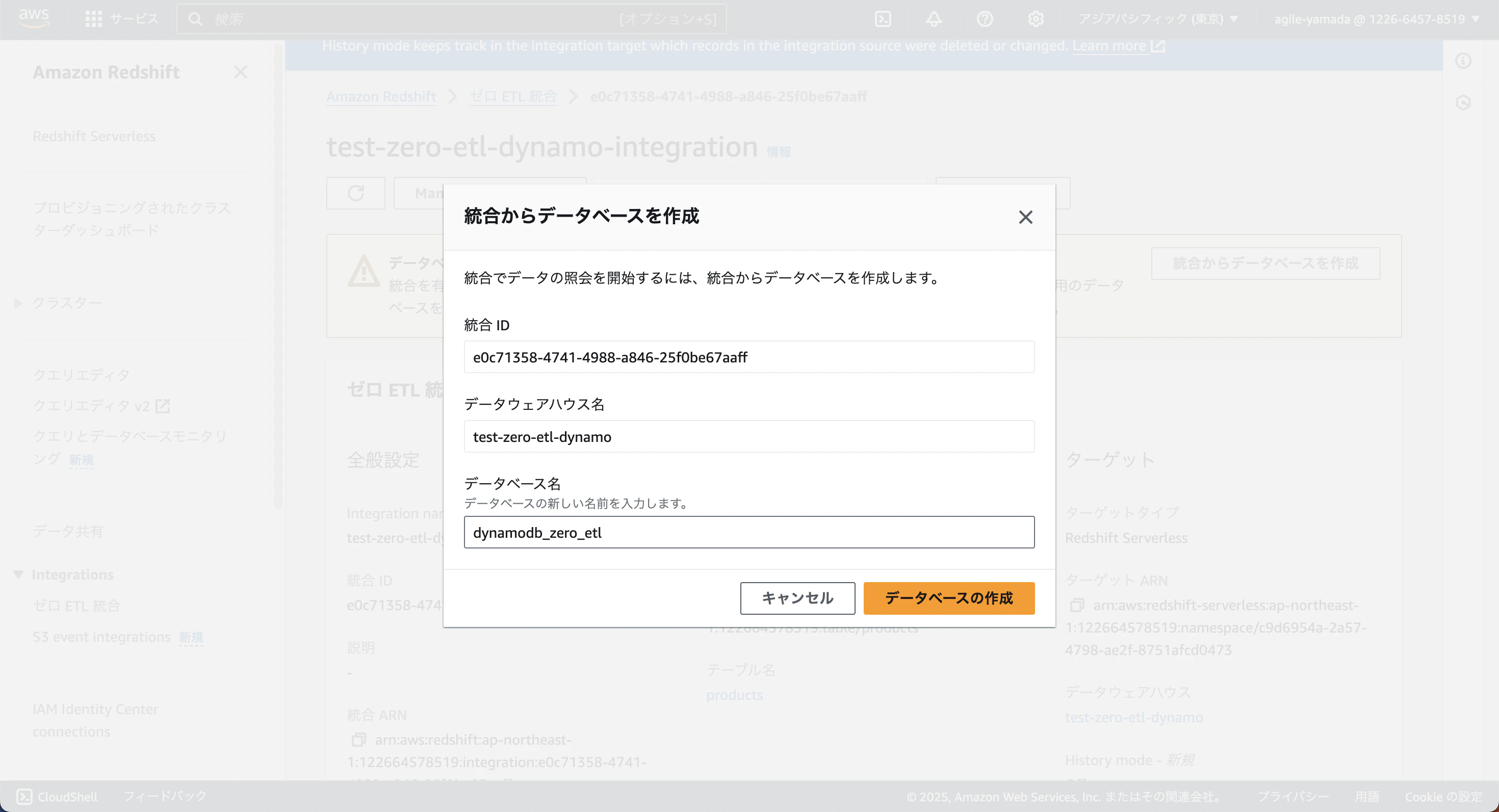Launch CloudShell from the top navigation bar
The image size is (1499, 812).
[882, 19]
